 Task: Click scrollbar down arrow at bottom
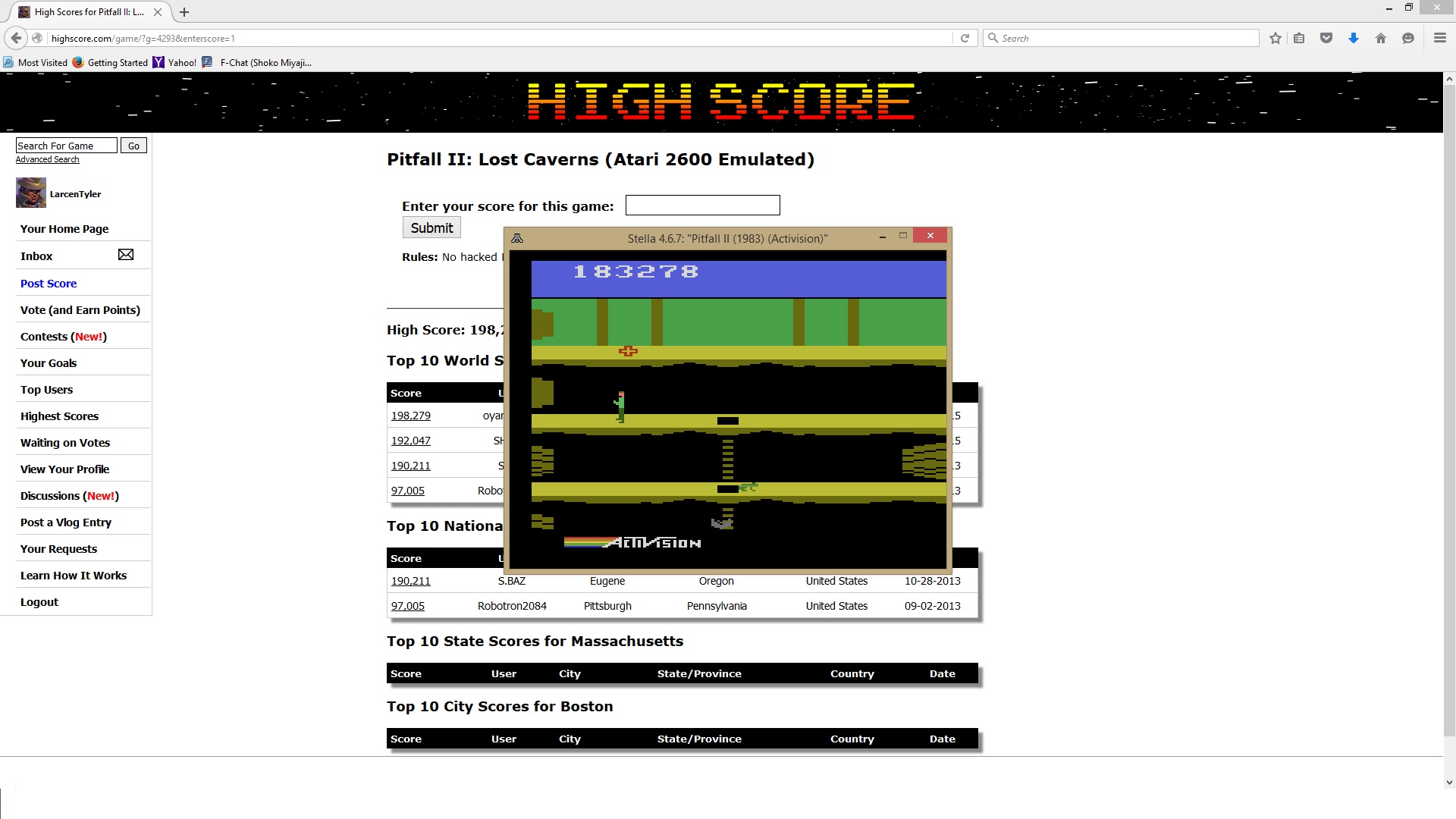tap(1449, 782)
